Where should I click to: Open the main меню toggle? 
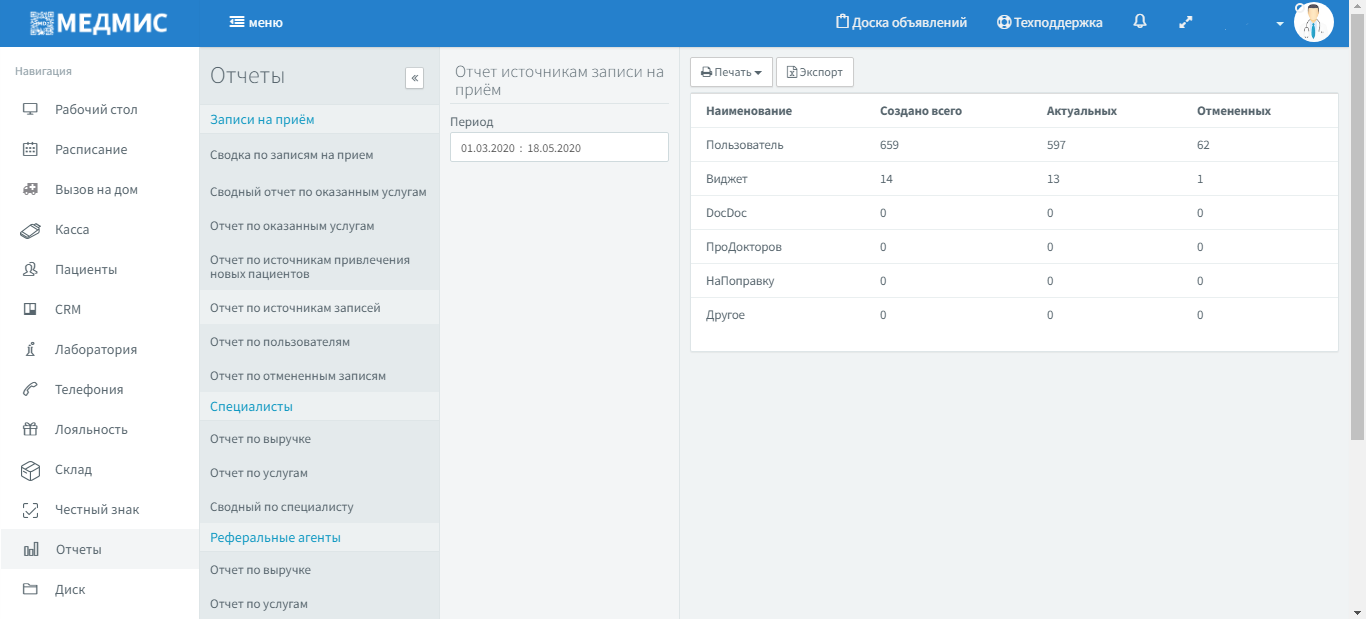(x=256, y=22)
